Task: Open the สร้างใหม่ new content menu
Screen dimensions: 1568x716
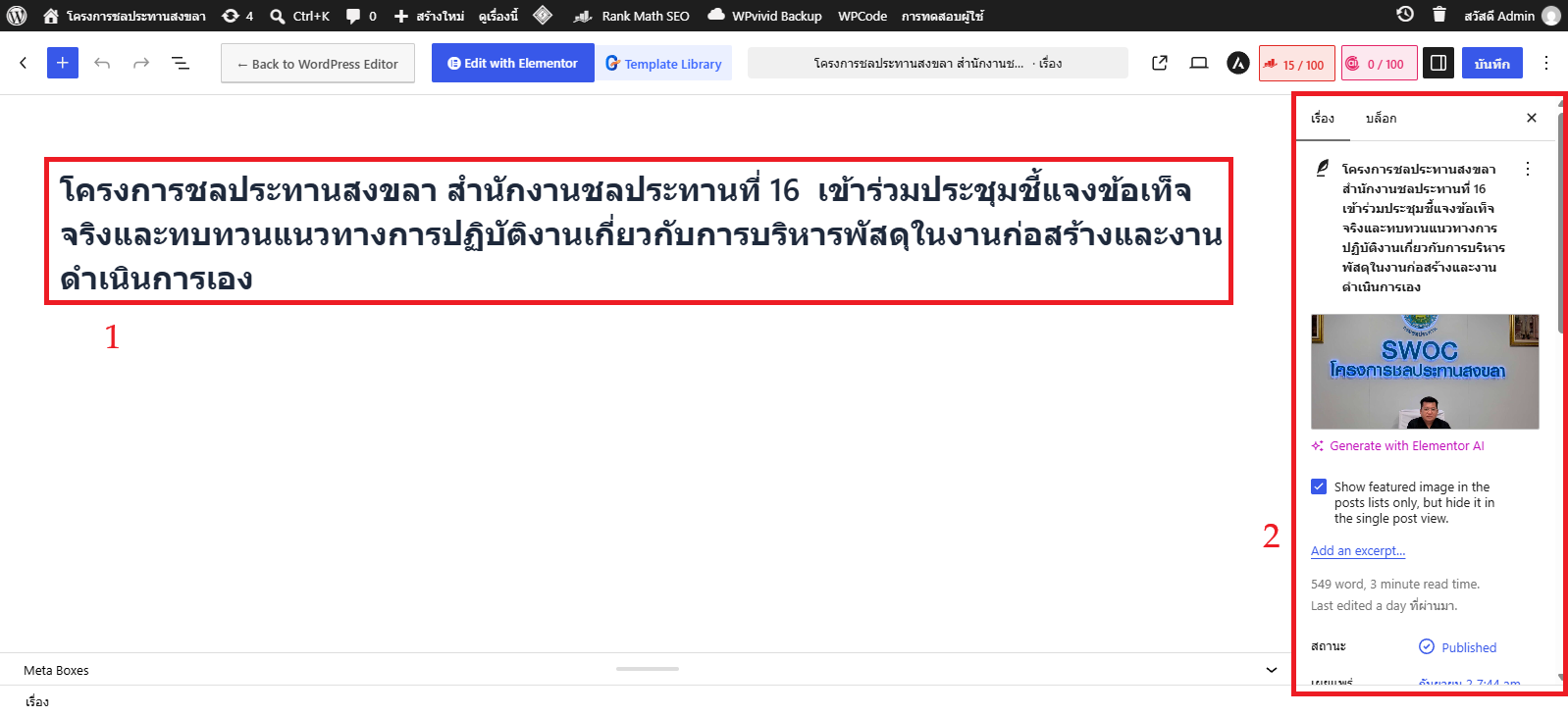Action: click(429, 16)
